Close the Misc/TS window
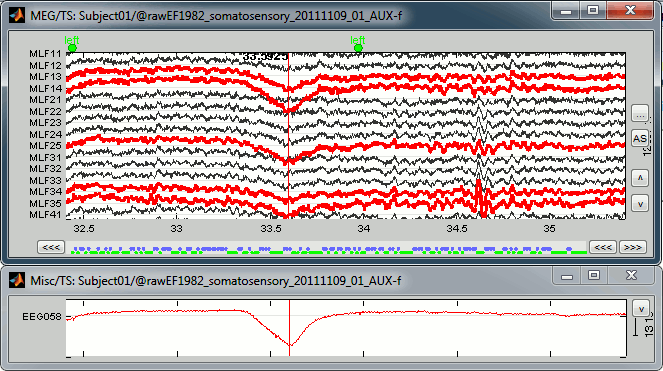 [x=631, y=276]
